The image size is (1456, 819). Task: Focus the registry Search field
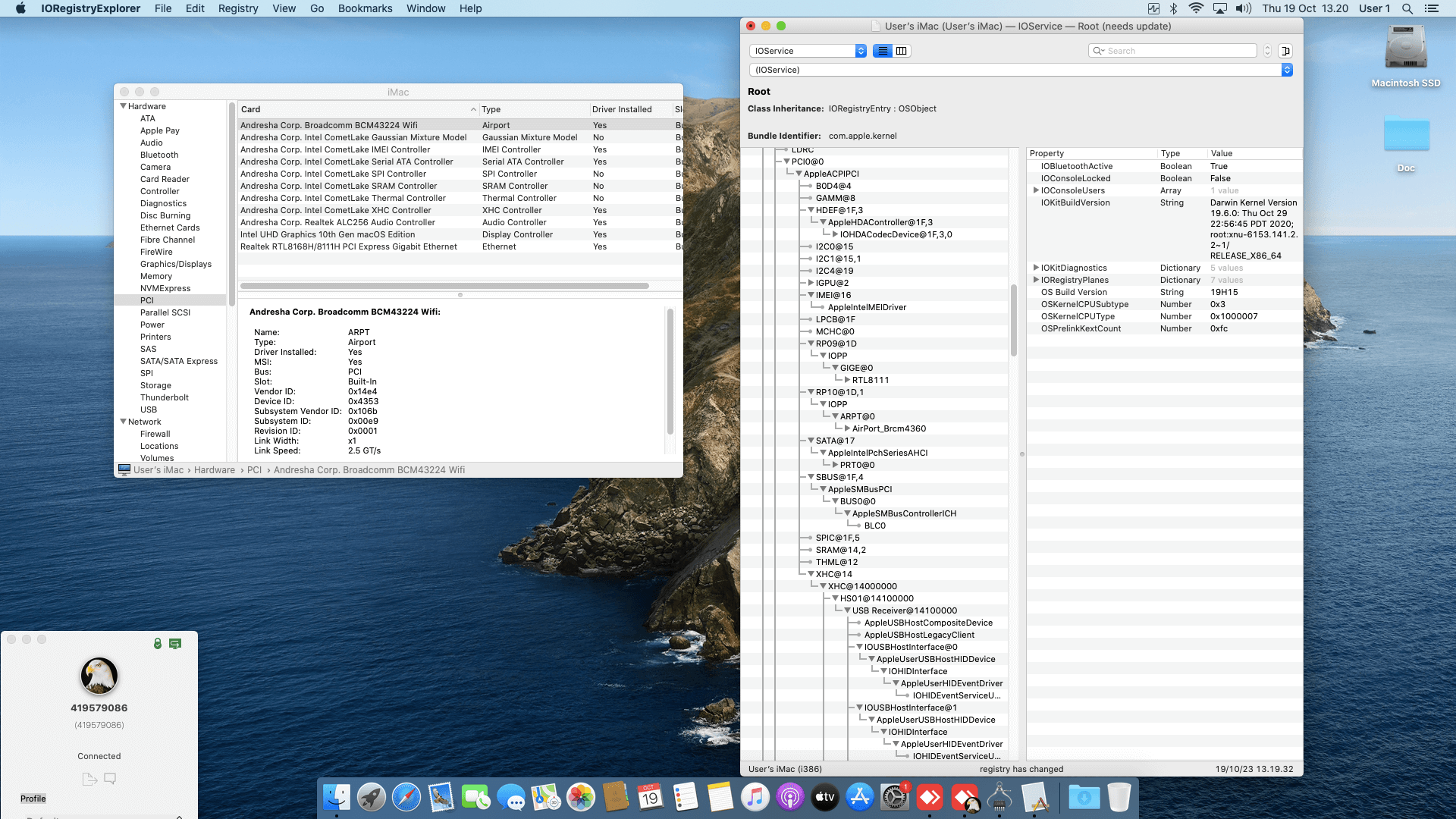click(1172, 51)
